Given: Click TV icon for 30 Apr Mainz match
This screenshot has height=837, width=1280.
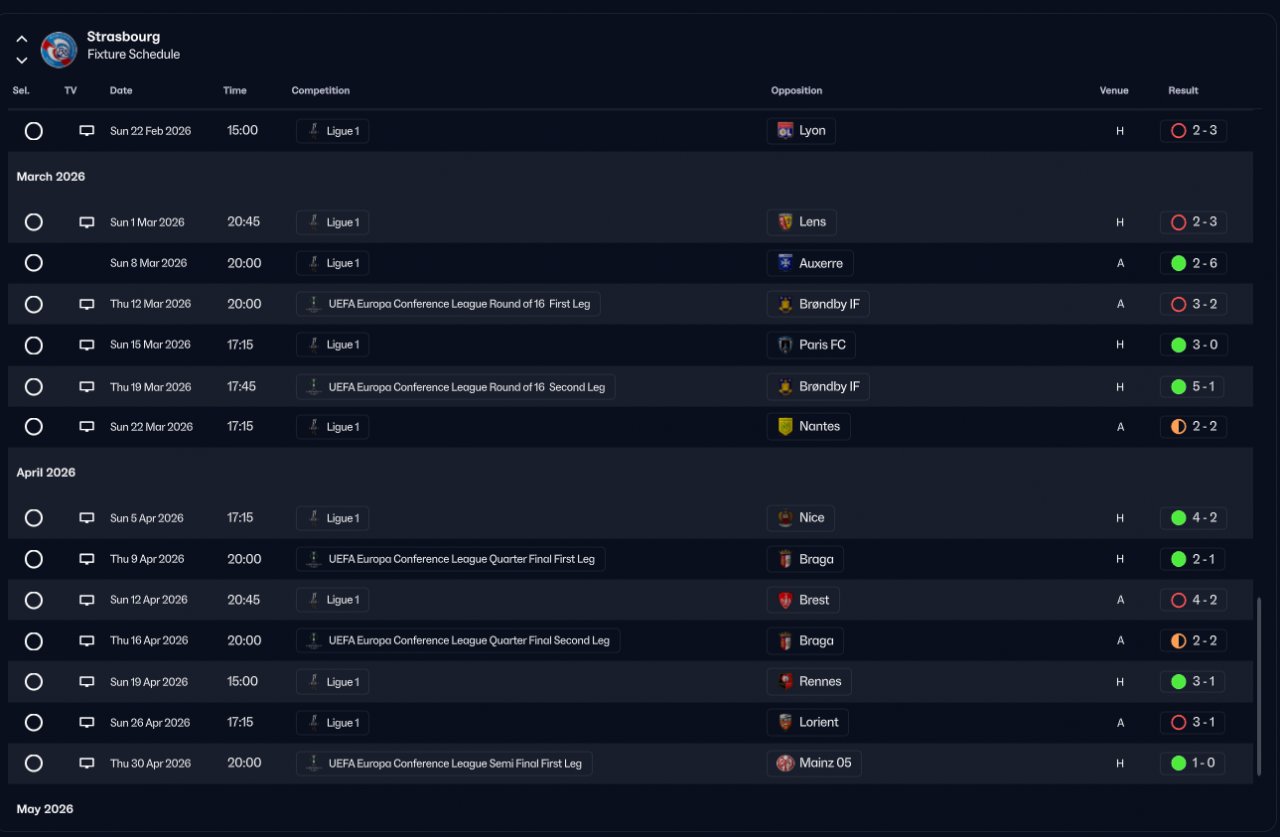Looking at the screenshot, I should coord(87,763).
